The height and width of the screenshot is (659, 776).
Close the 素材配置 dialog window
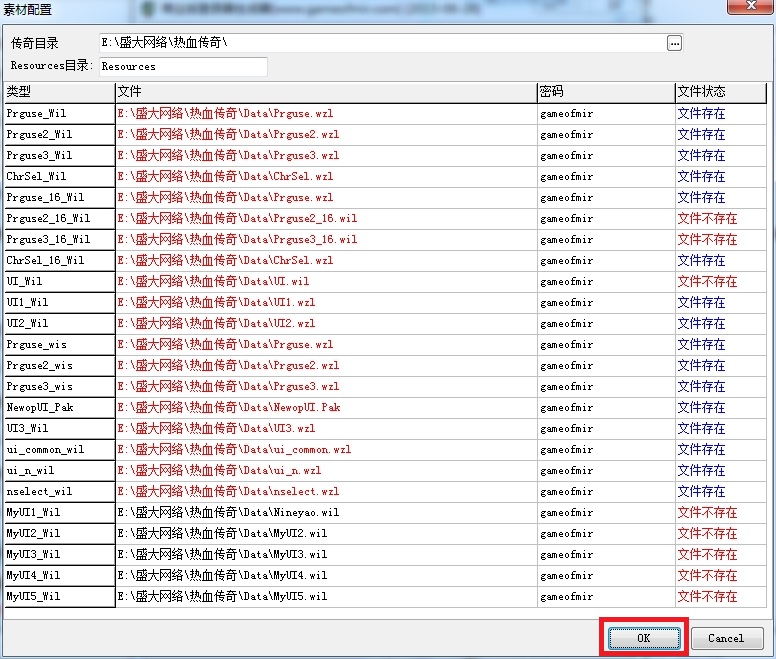coord(755,9)
